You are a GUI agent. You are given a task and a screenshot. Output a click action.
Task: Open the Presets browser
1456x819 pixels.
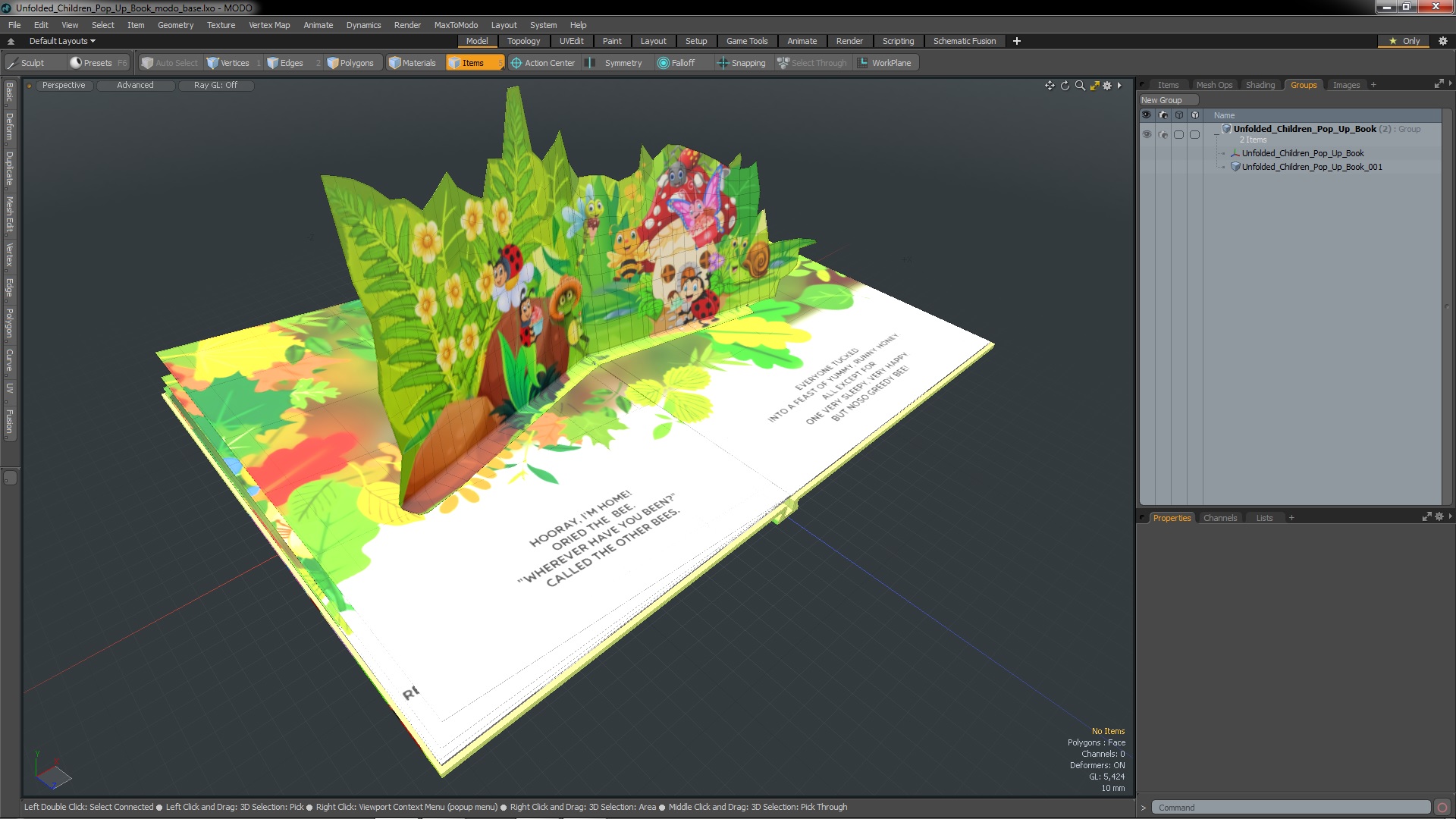(x=97, y=63)
